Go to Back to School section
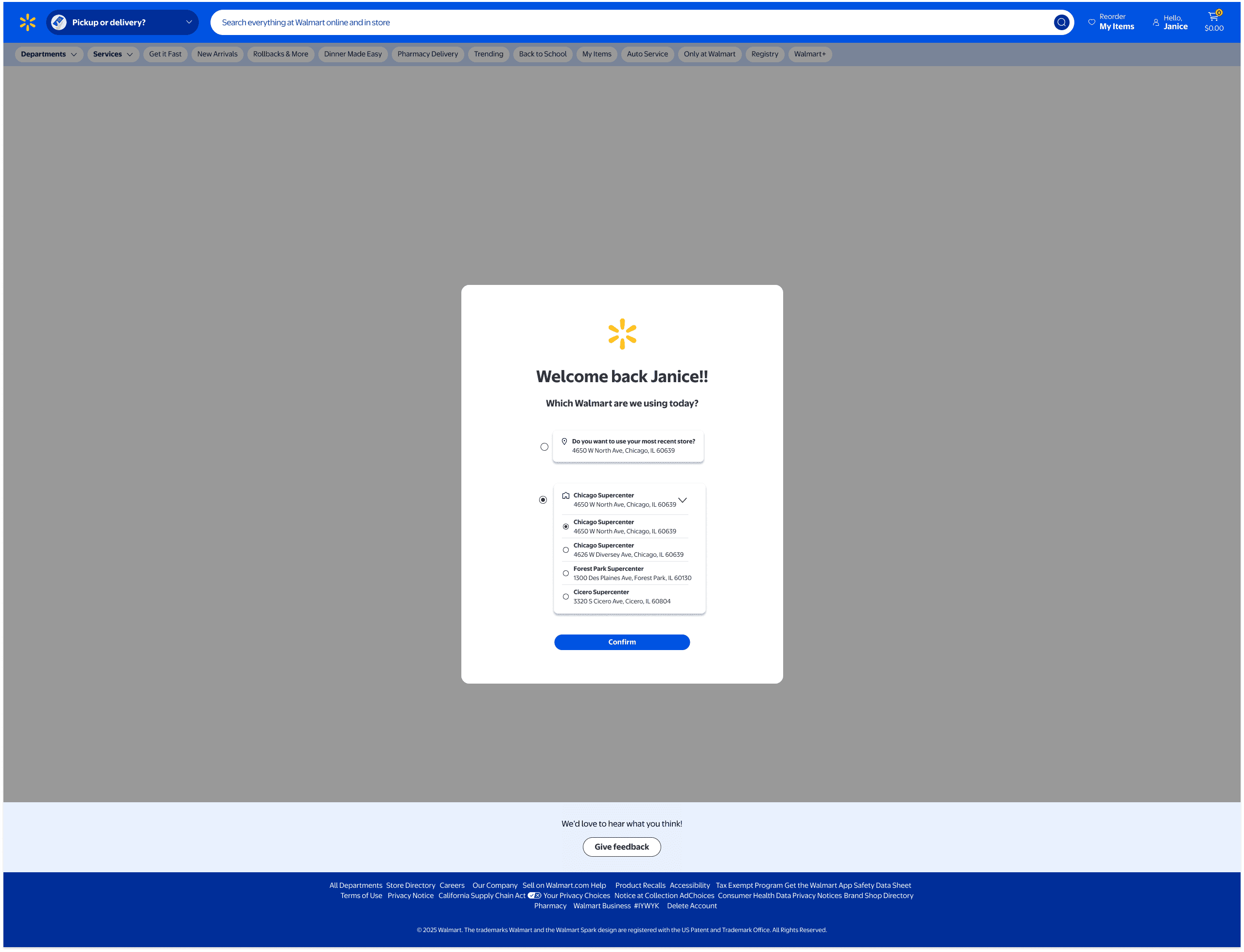Viewport: 1244px width, 952px height. [542, 54]
